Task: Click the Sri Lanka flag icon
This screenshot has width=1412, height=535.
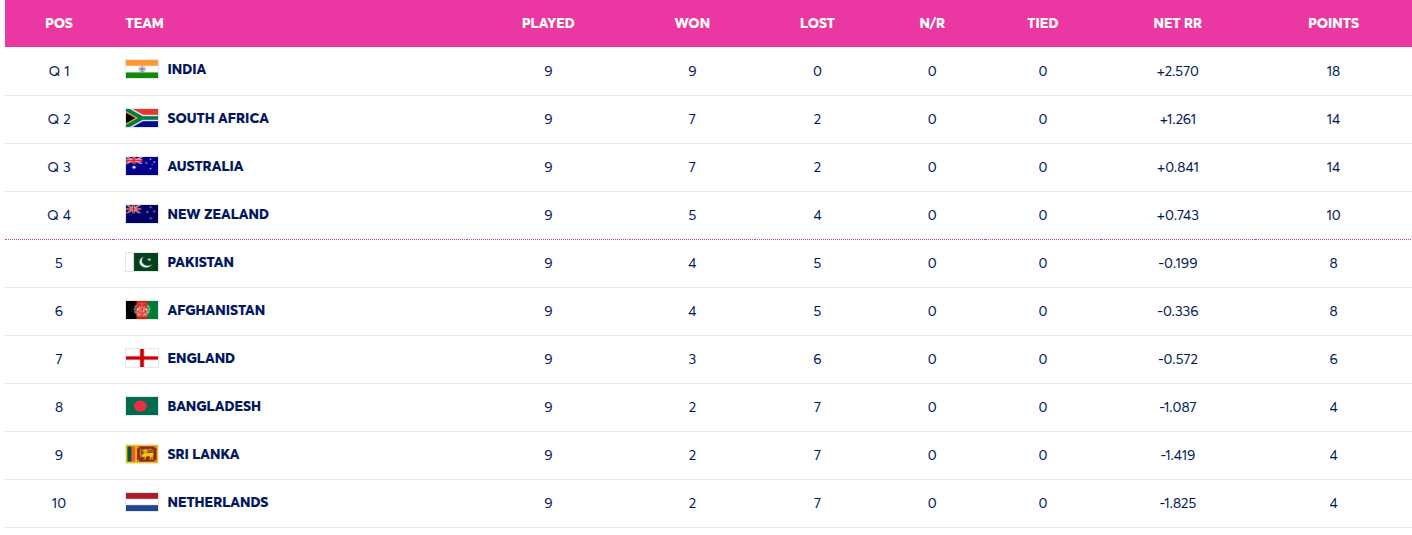Action: (141, 454)
